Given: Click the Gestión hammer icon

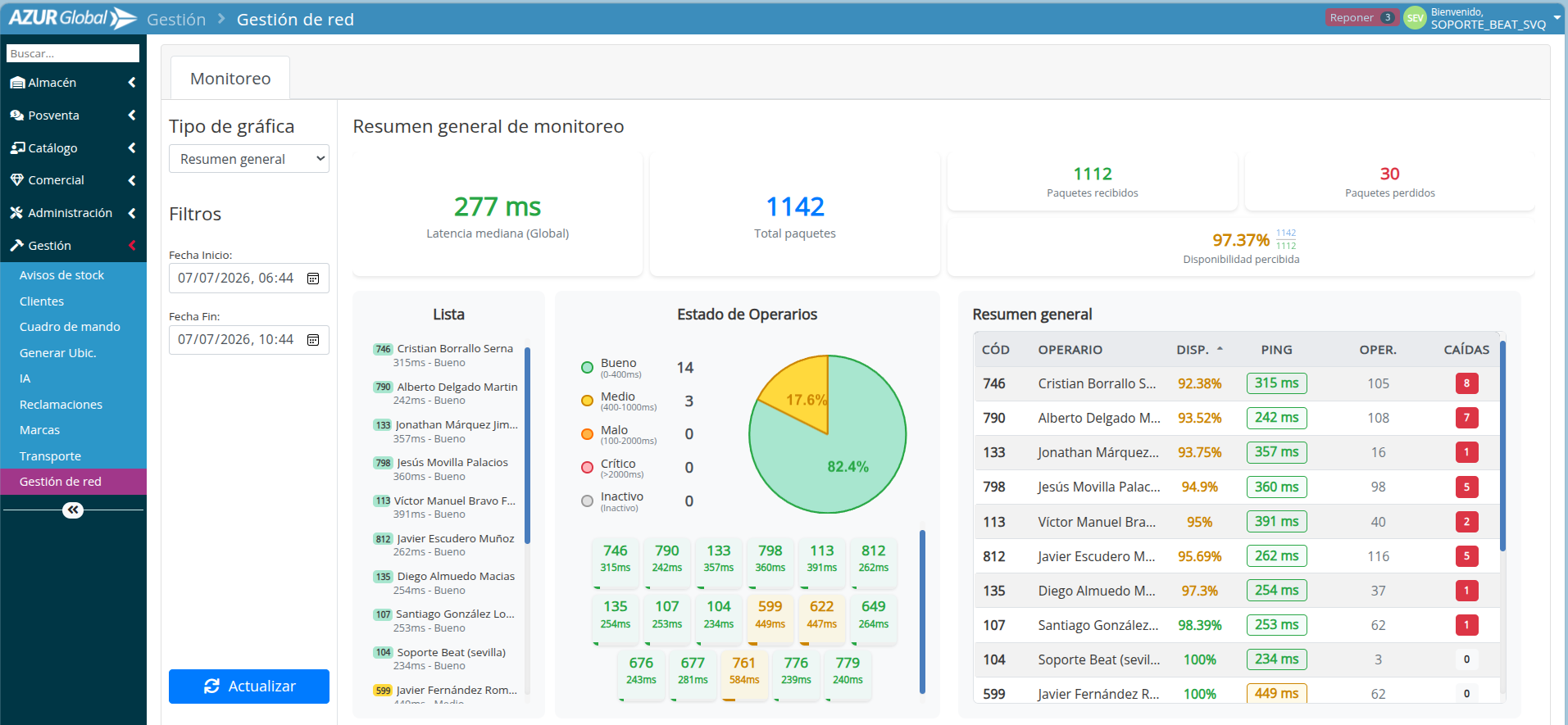Looking at the screenshot, I should pyautogui.click(x=17, y=246).
